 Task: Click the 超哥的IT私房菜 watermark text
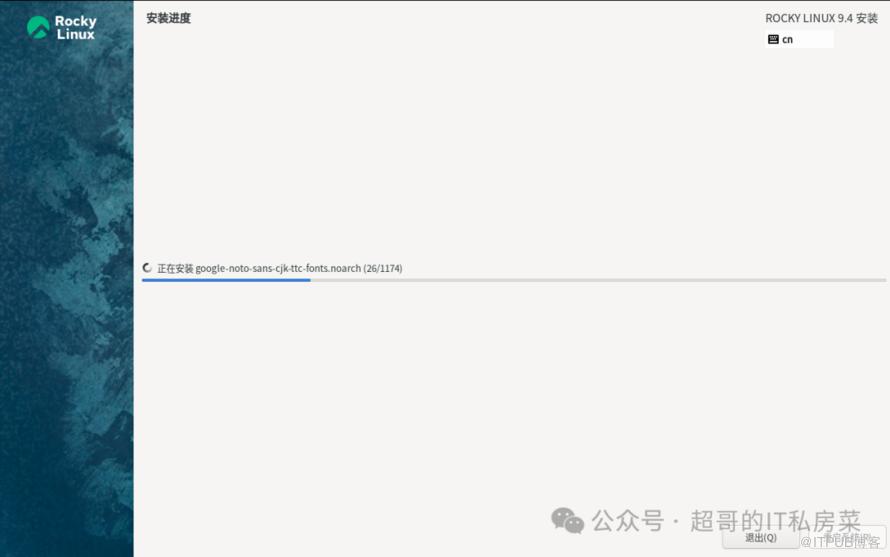point(775,521)
